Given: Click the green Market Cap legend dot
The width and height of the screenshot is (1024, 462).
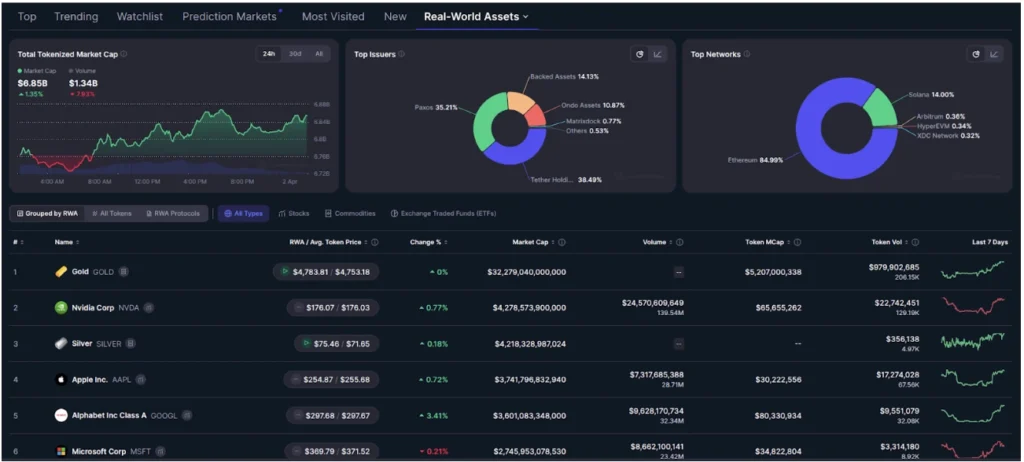Looking at the screenshot, I should (x=20, y=71).
